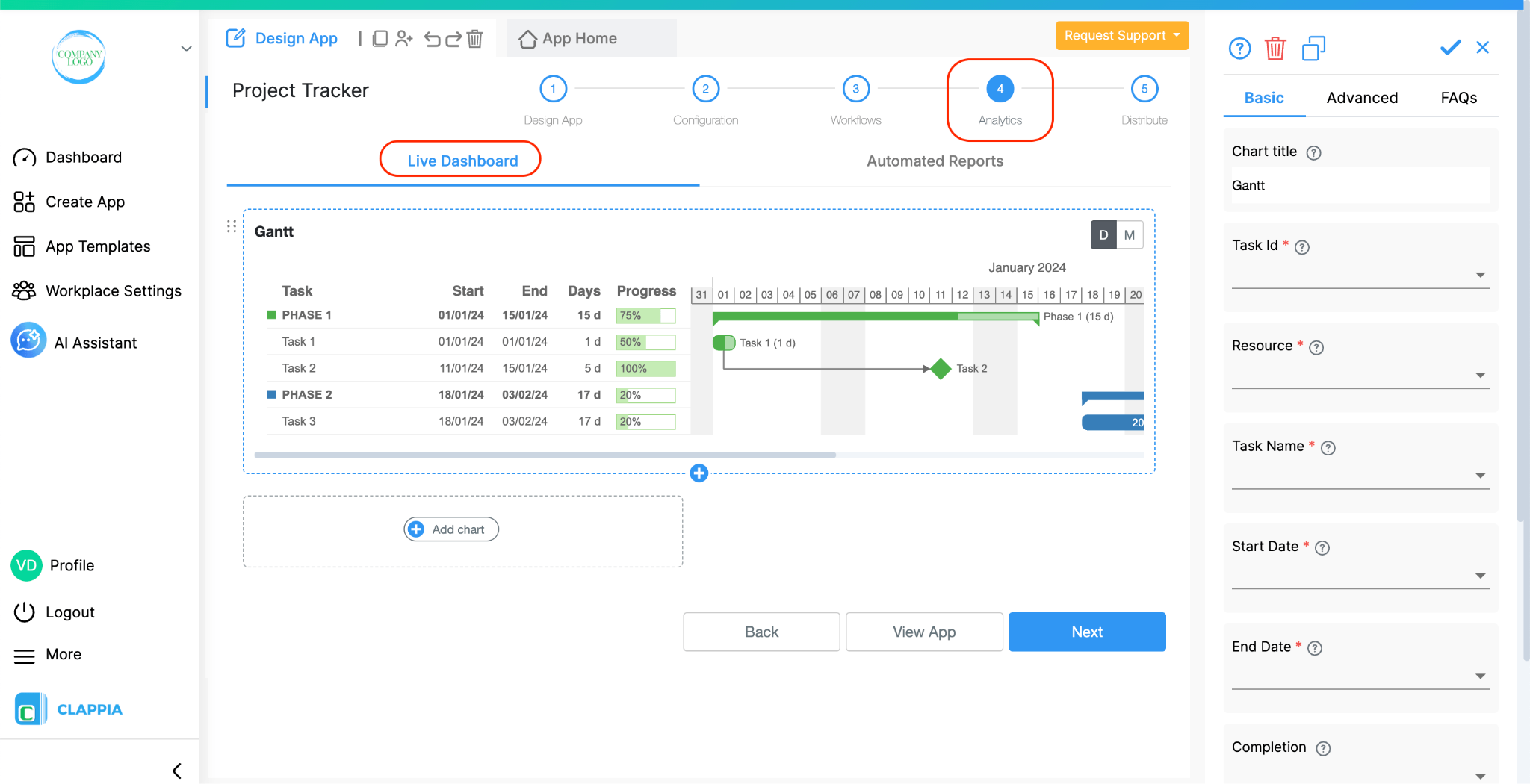Open Workplace Settings in the sidebar
This screenshot has height=784, width=1530.
[x=97, y=291]
